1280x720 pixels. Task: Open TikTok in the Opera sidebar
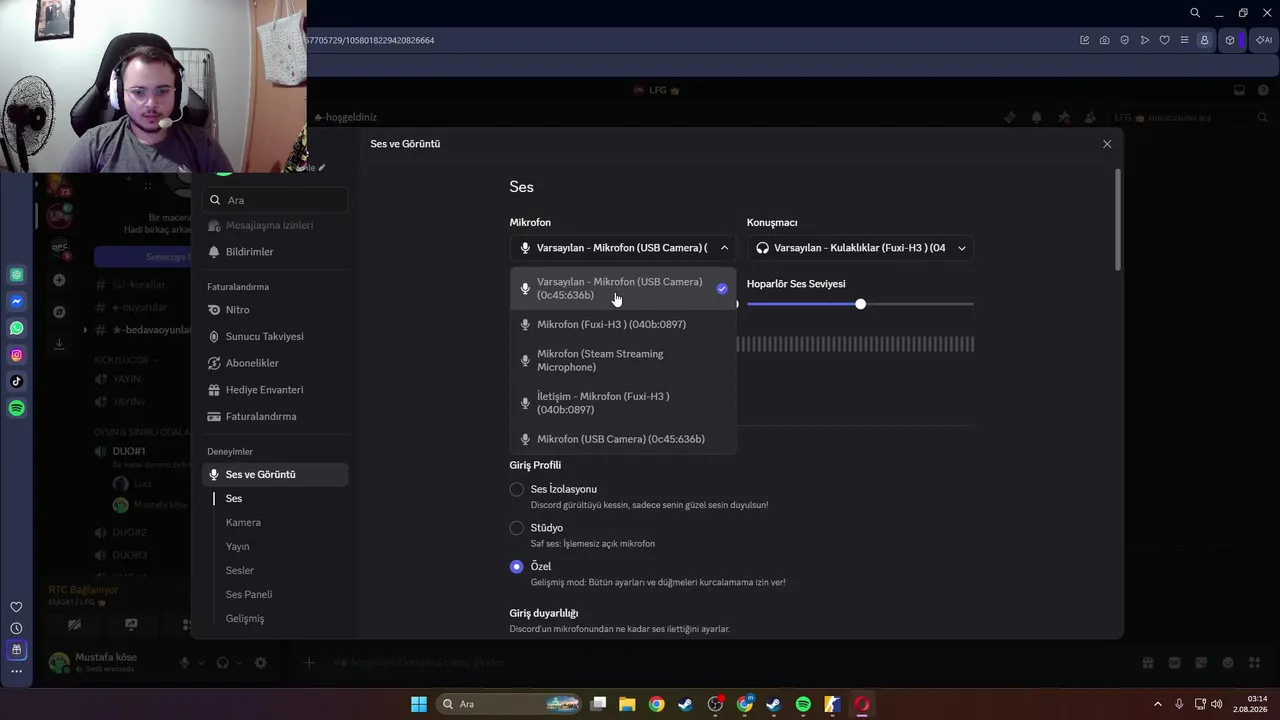point(17,381)
